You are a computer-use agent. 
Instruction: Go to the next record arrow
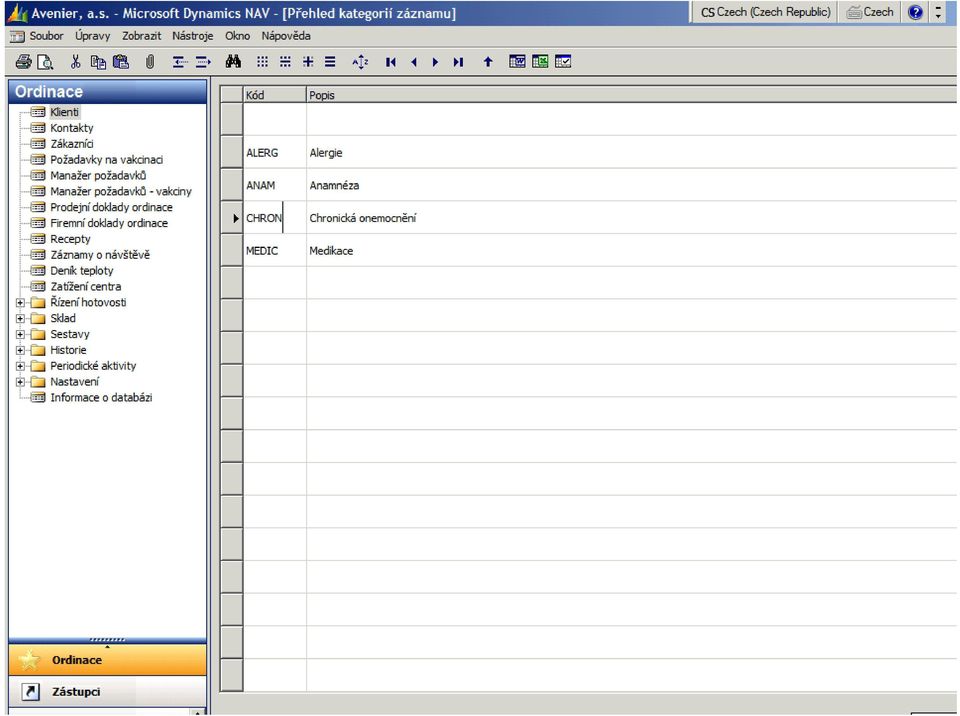(x=435, y=62)
